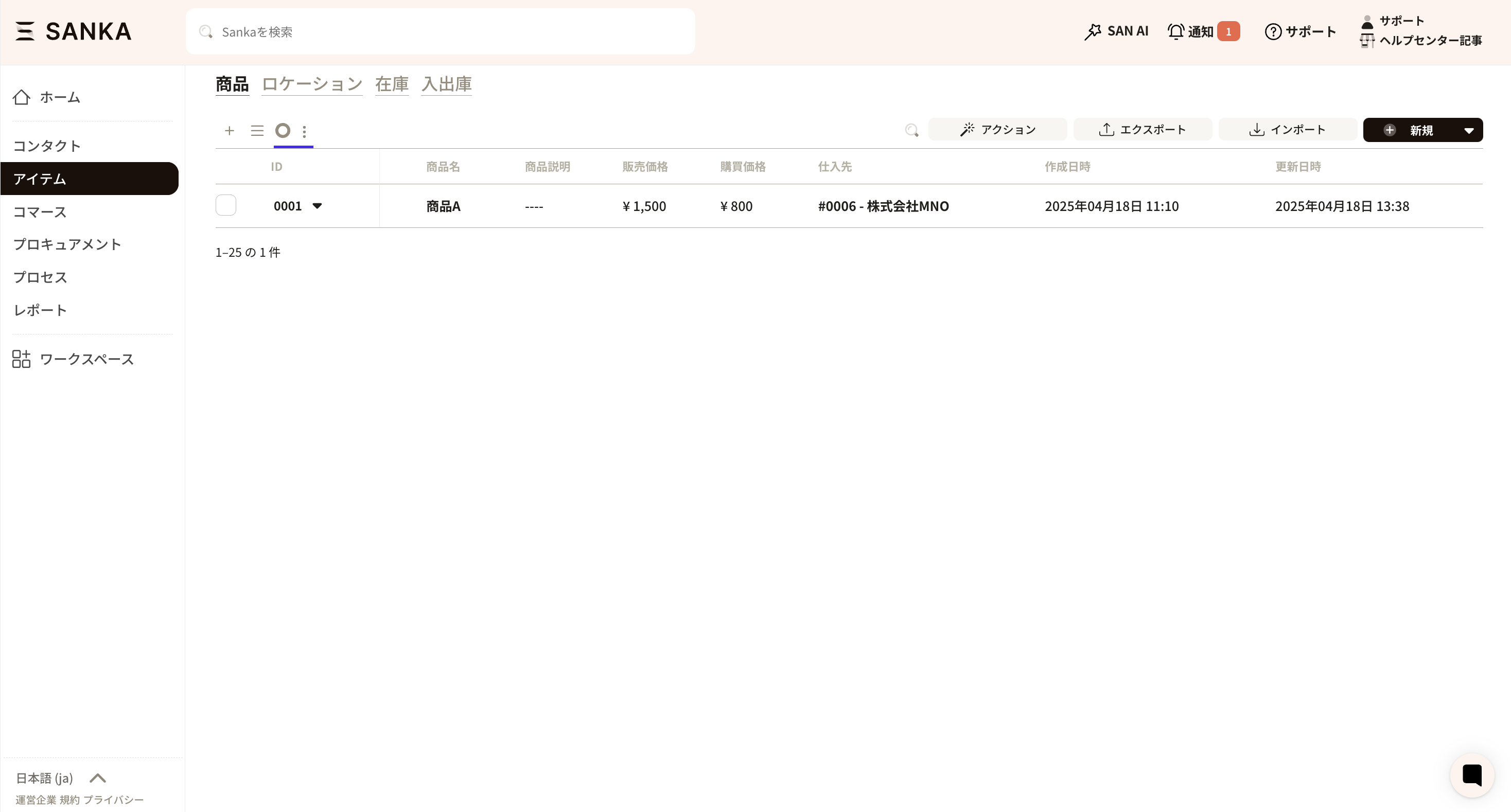Open notifications bell
Screen dimensions: 1511x812
click(x=1191, y=31)
